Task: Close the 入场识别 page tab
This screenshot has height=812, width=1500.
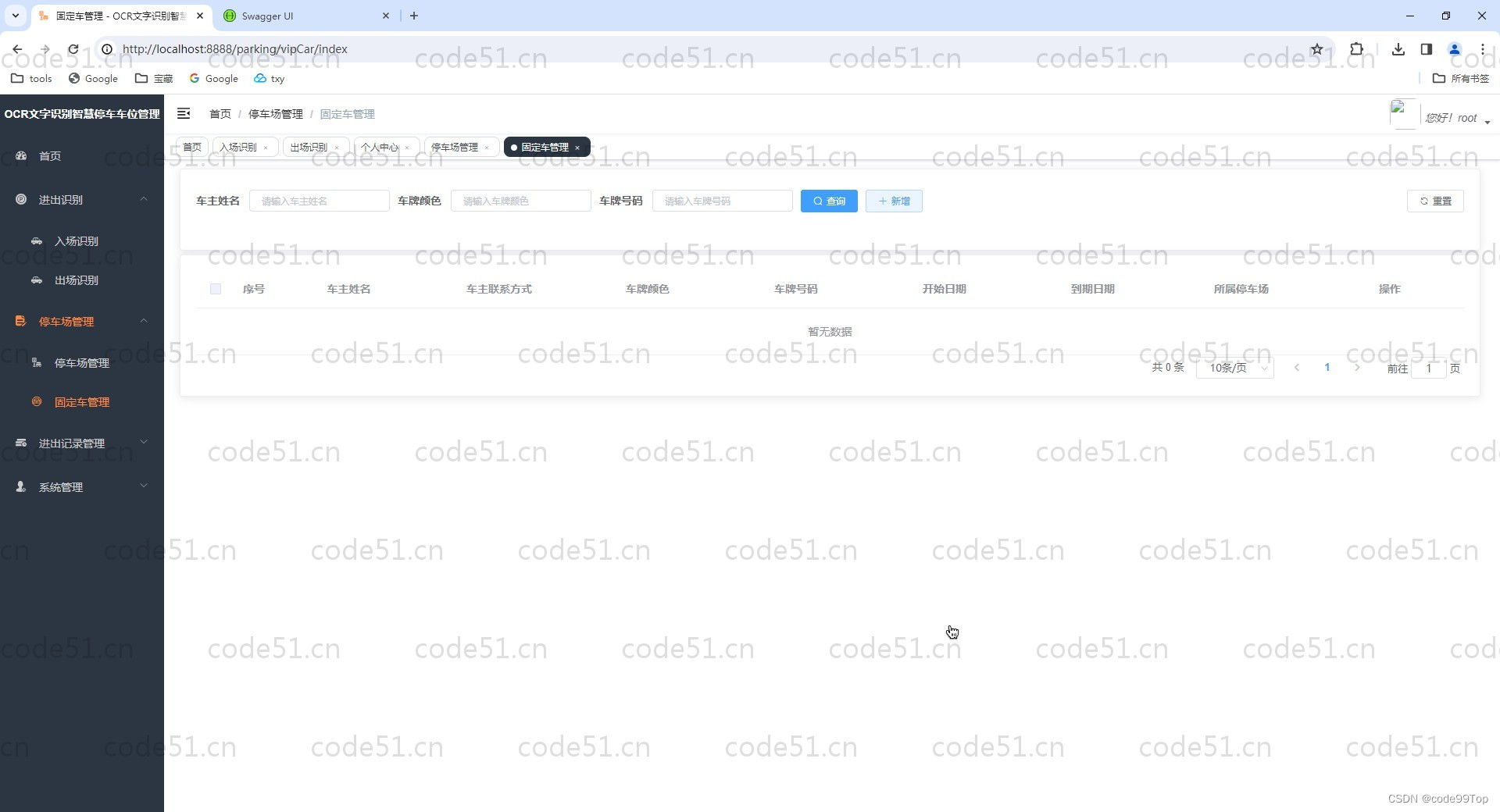Action: click(x=266, y=148)
